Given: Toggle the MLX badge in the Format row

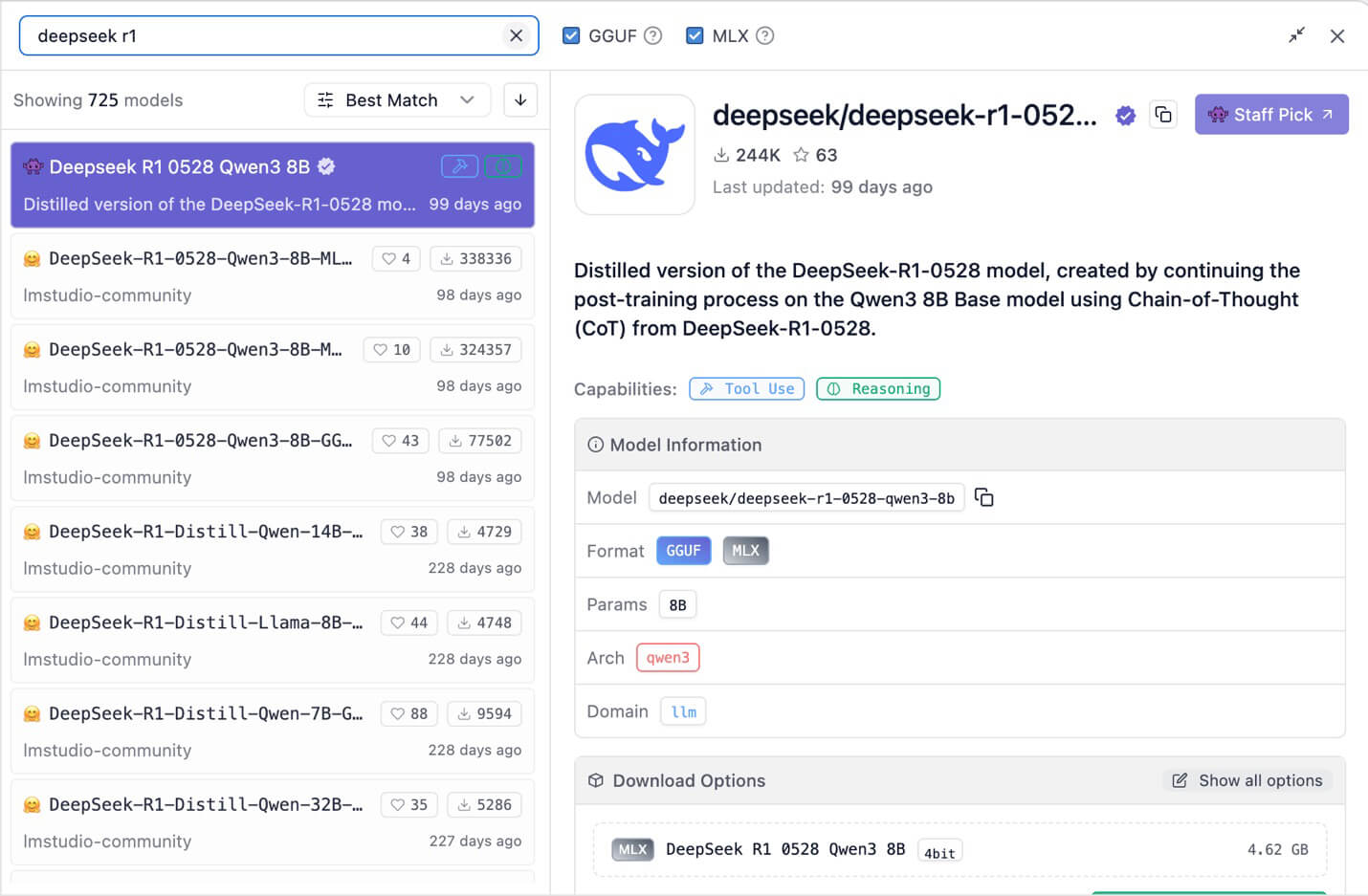Looking at the screenshot, I should pyautogui.click(x=746, y=550).
